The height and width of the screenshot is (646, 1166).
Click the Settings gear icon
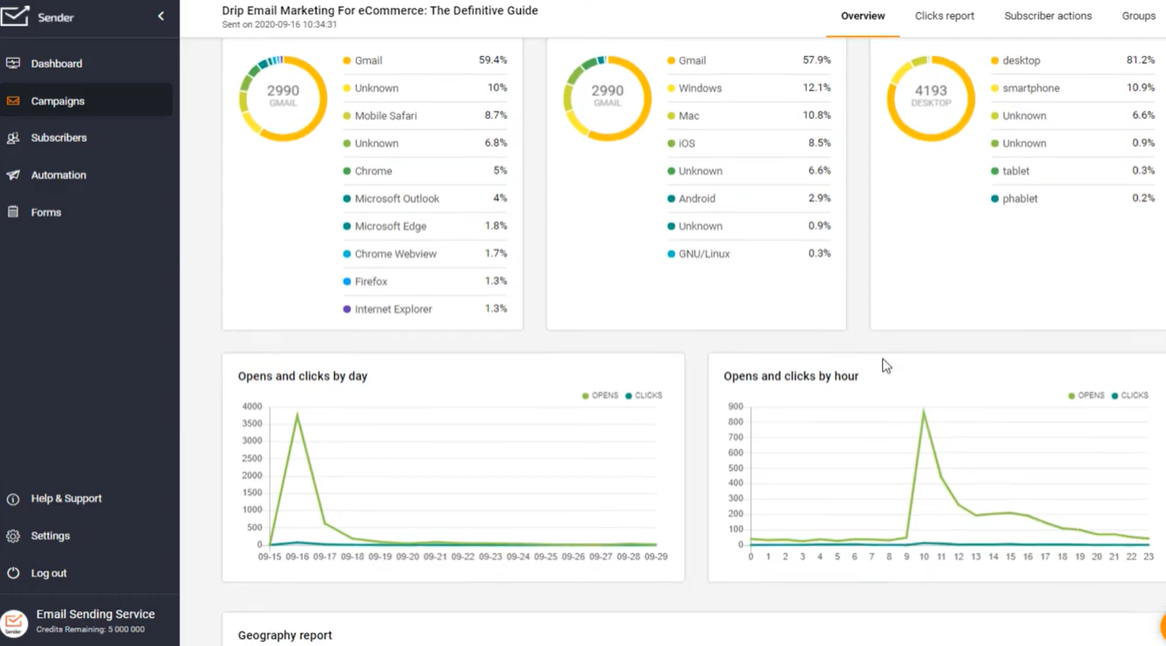point(13,536)
